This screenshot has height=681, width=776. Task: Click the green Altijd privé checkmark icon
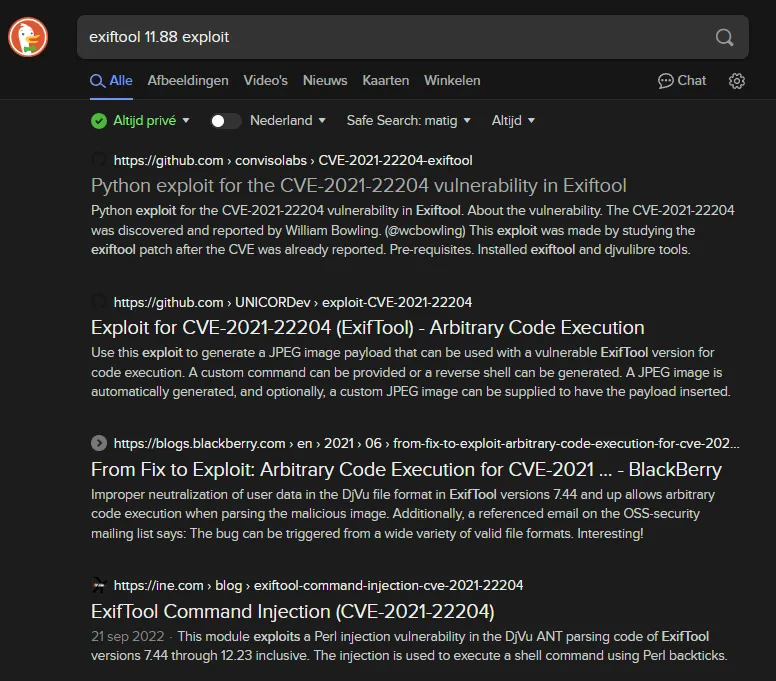99,121
